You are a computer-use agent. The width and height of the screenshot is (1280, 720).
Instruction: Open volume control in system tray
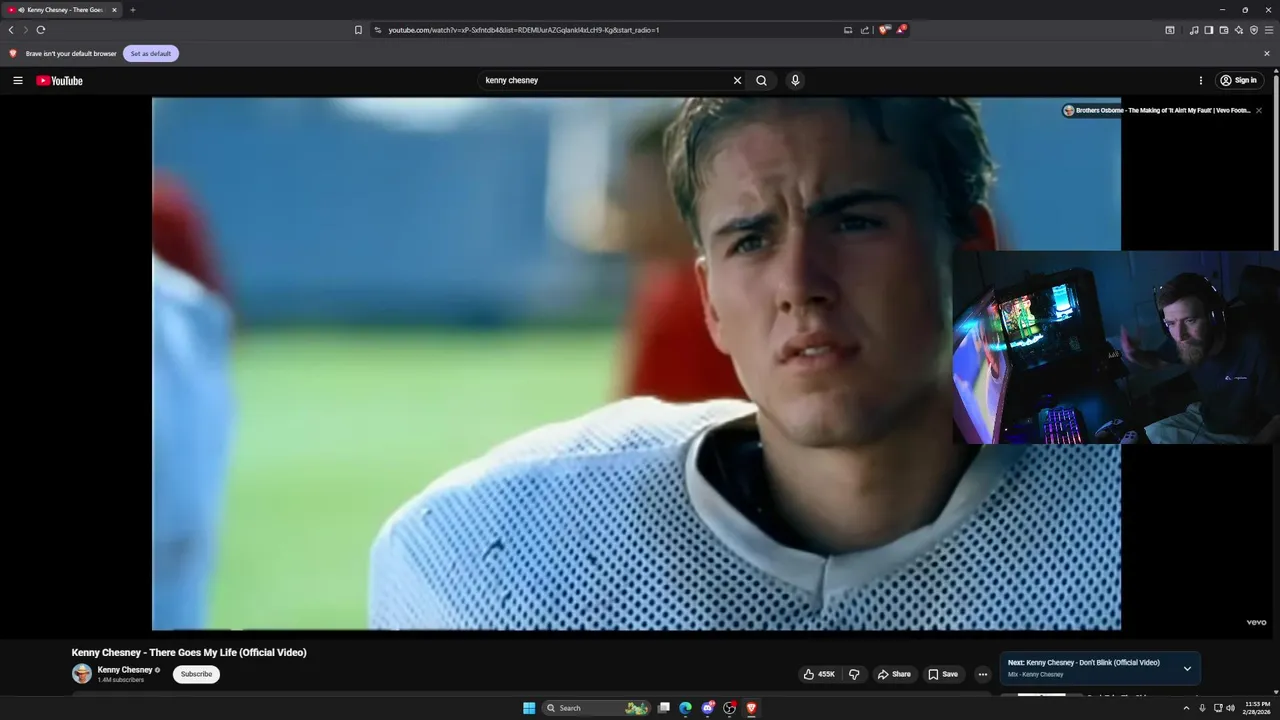point(1230,708)
